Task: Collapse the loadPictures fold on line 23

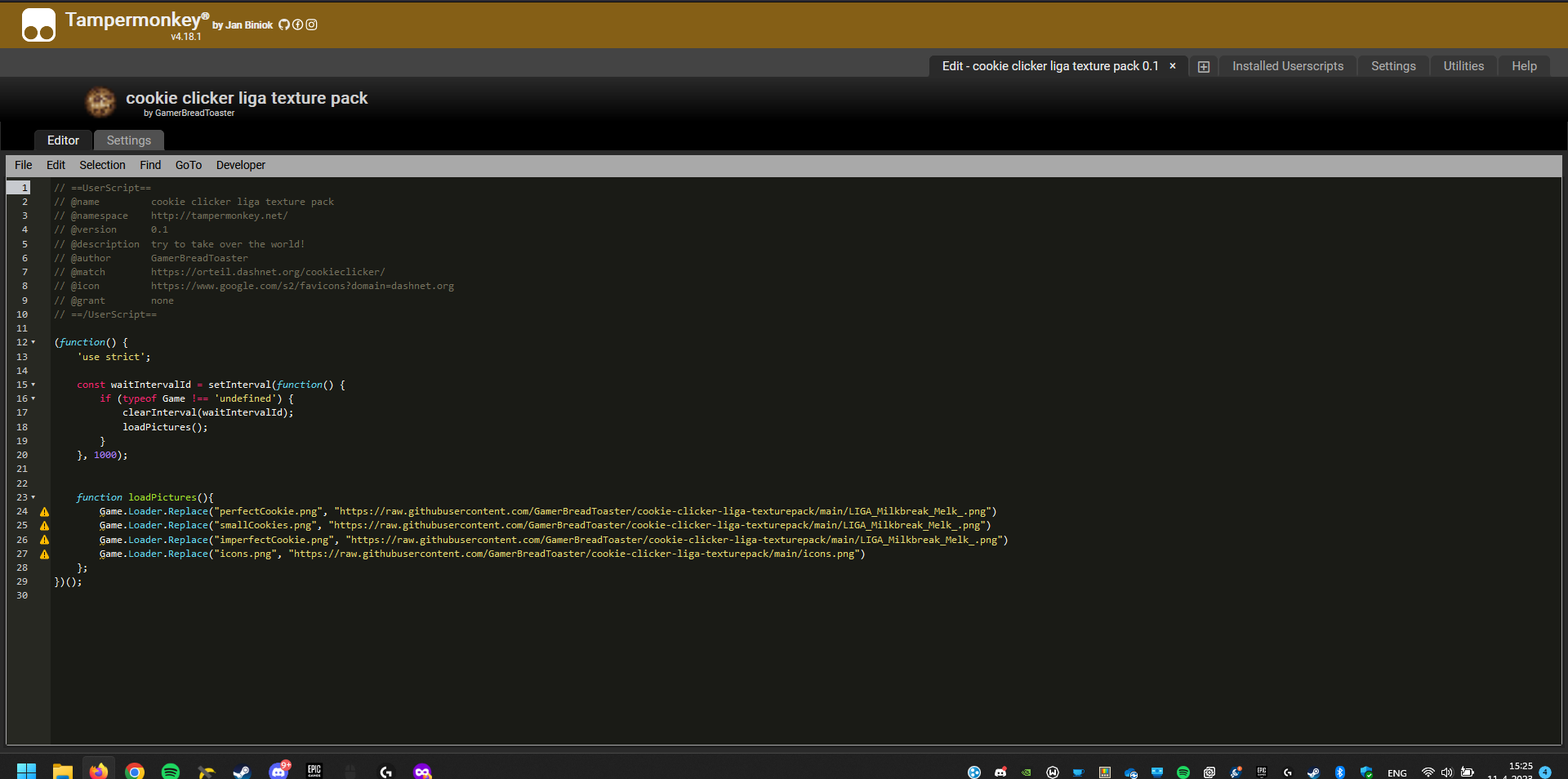Action: point(33,497)
